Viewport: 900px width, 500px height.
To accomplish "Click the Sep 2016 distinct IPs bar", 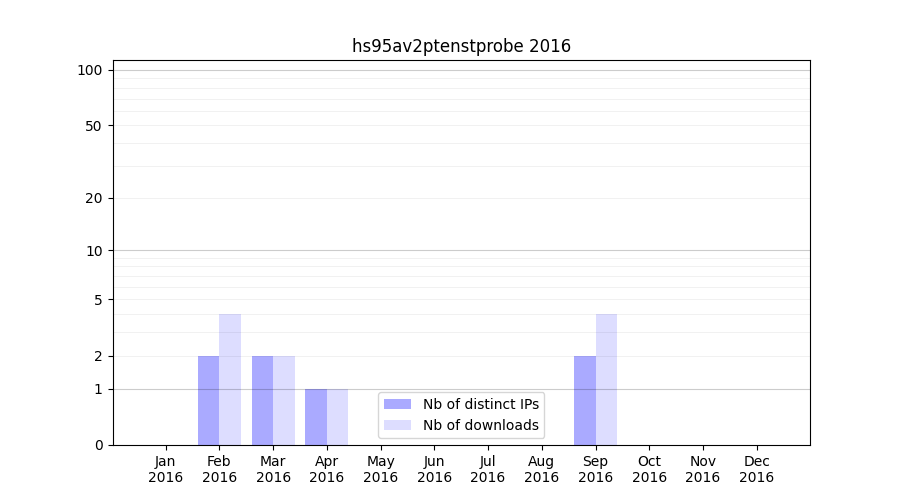I will (585, 400).
